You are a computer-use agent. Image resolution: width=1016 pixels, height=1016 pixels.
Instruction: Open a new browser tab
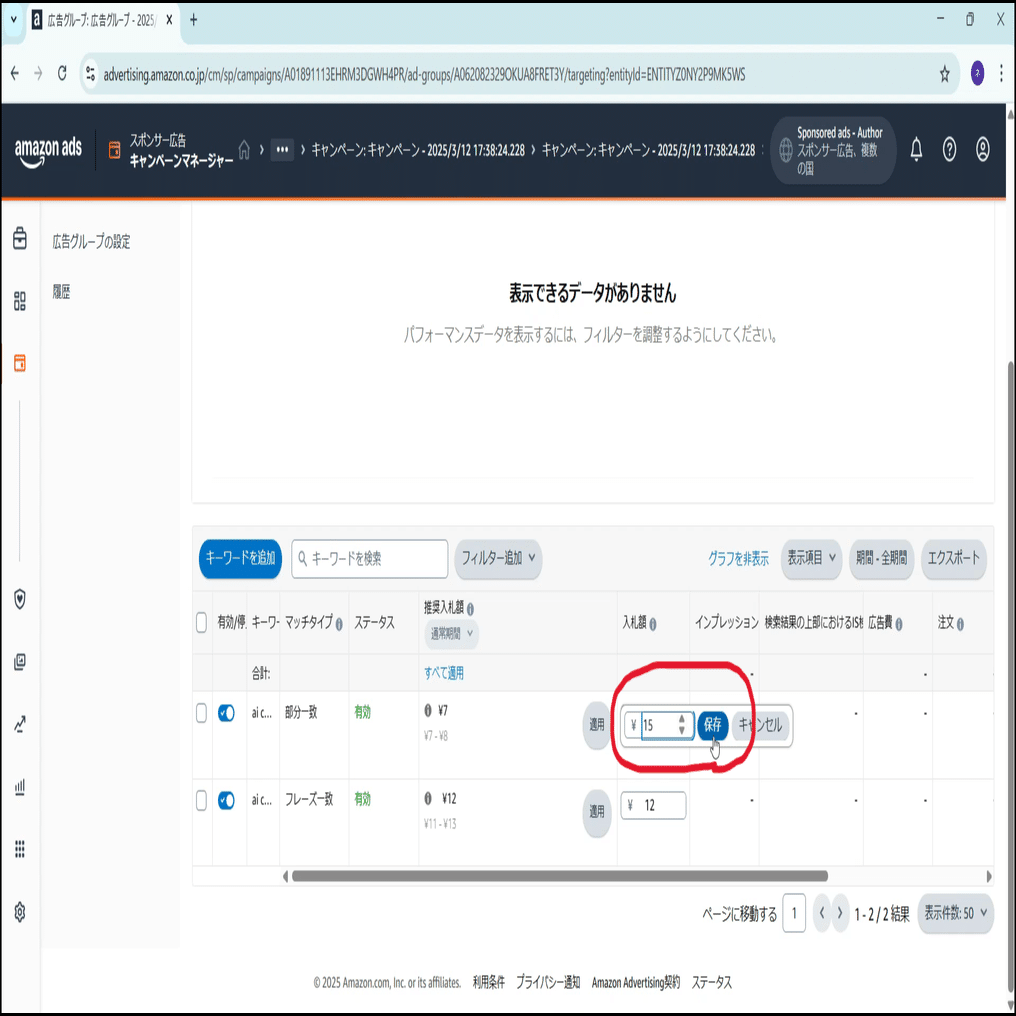pyautogui.click(x=193, y=20)
